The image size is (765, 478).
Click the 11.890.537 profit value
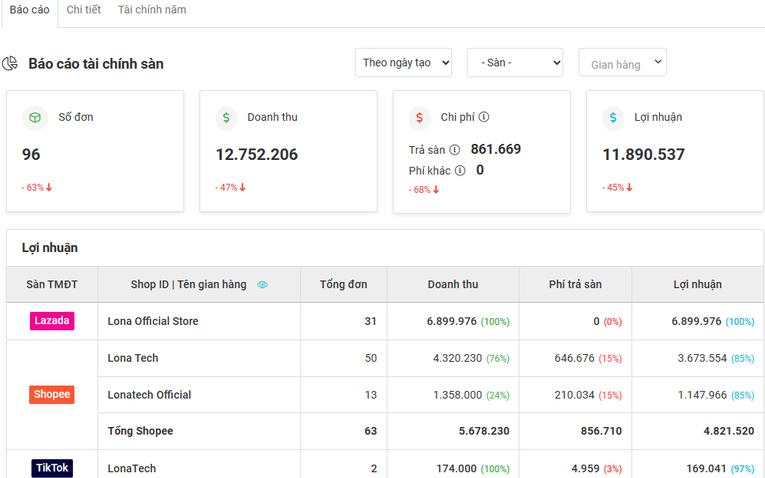click(644, 155)
